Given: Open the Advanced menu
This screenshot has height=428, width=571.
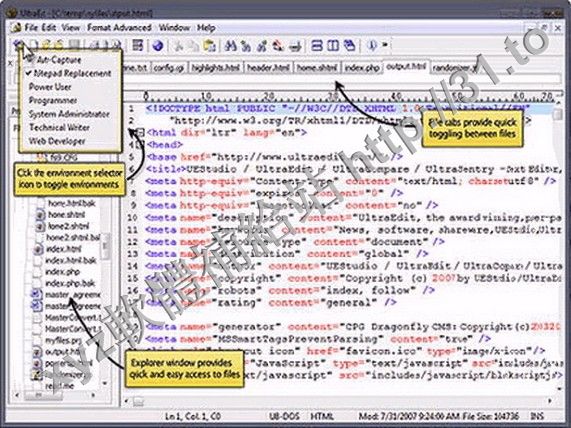Looking at the screenshot, I should [x=133, y=28].
